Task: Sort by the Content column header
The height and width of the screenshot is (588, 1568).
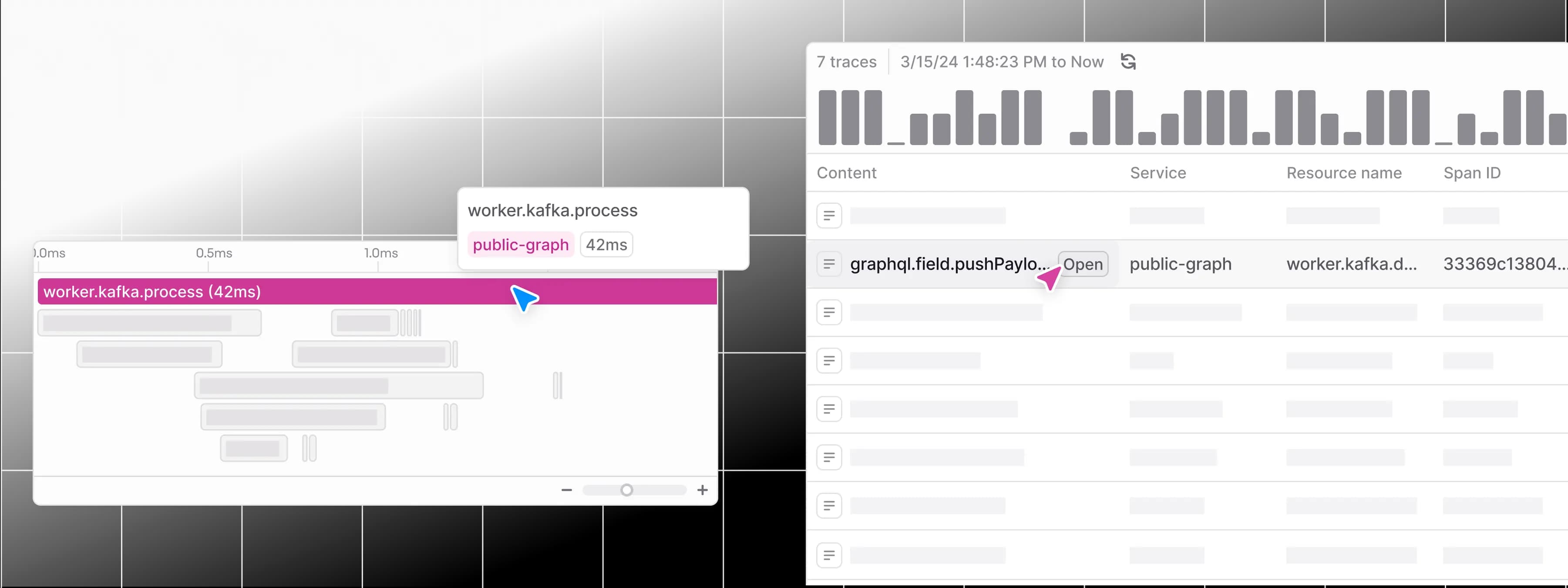Action: pos(846,173)
